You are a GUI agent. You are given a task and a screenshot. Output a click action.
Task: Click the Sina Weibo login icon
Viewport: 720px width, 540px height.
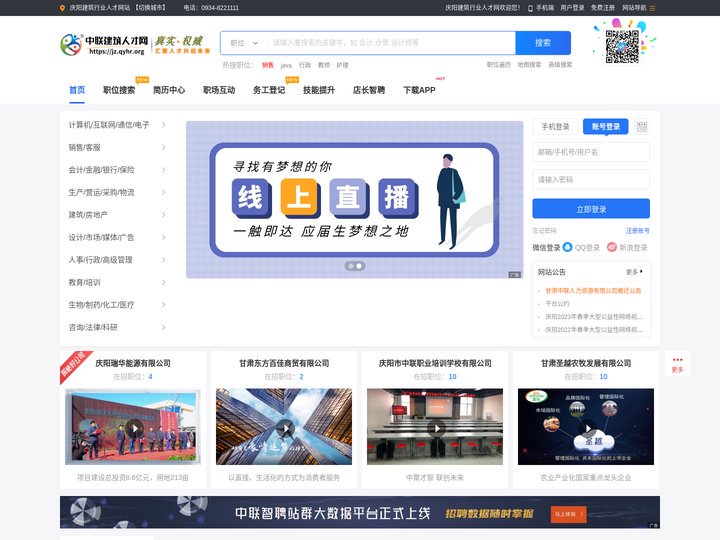click(x=612, y=247)
